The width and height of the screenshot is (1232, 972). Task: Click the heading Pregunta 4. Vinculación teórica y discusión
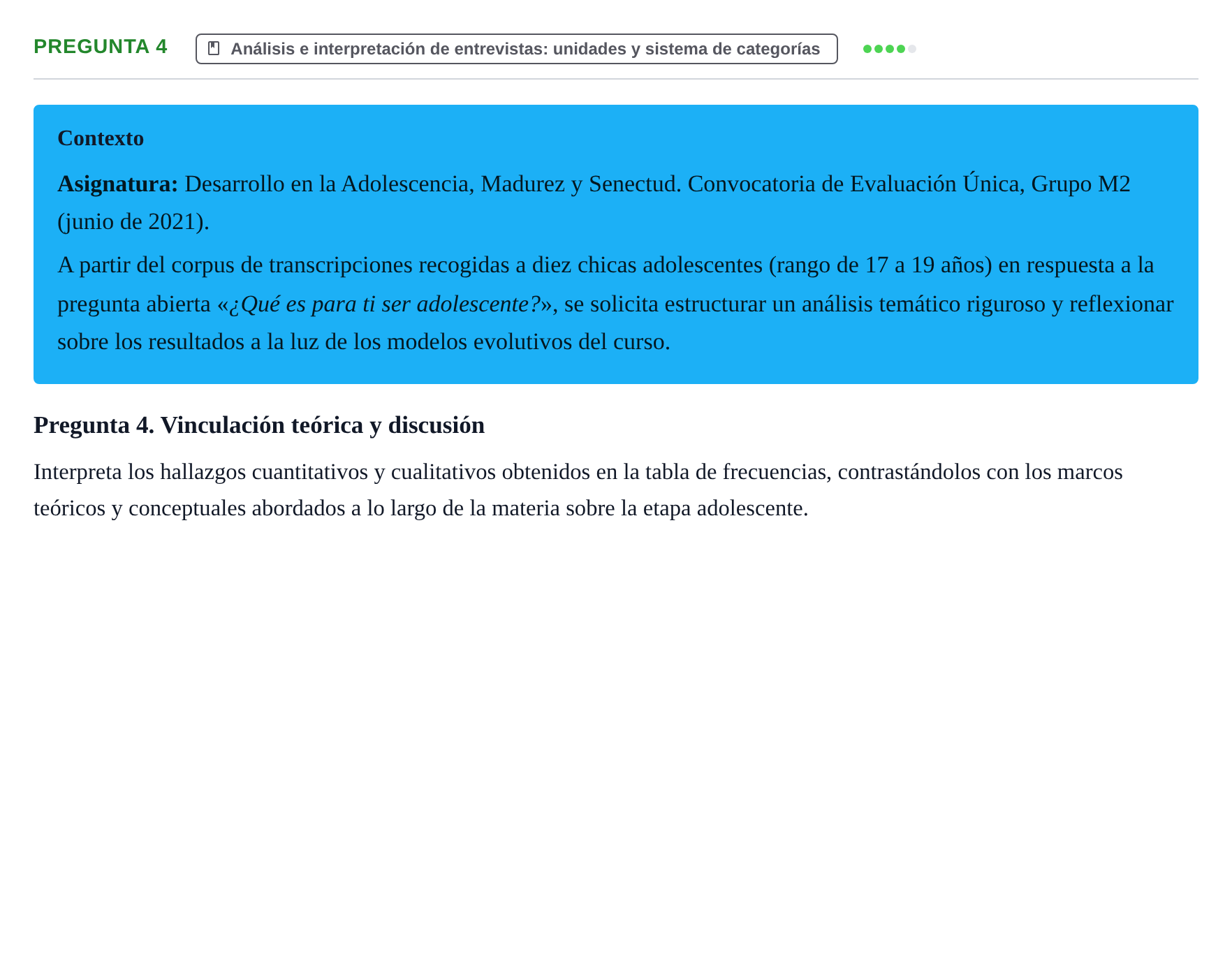(259, 425)
